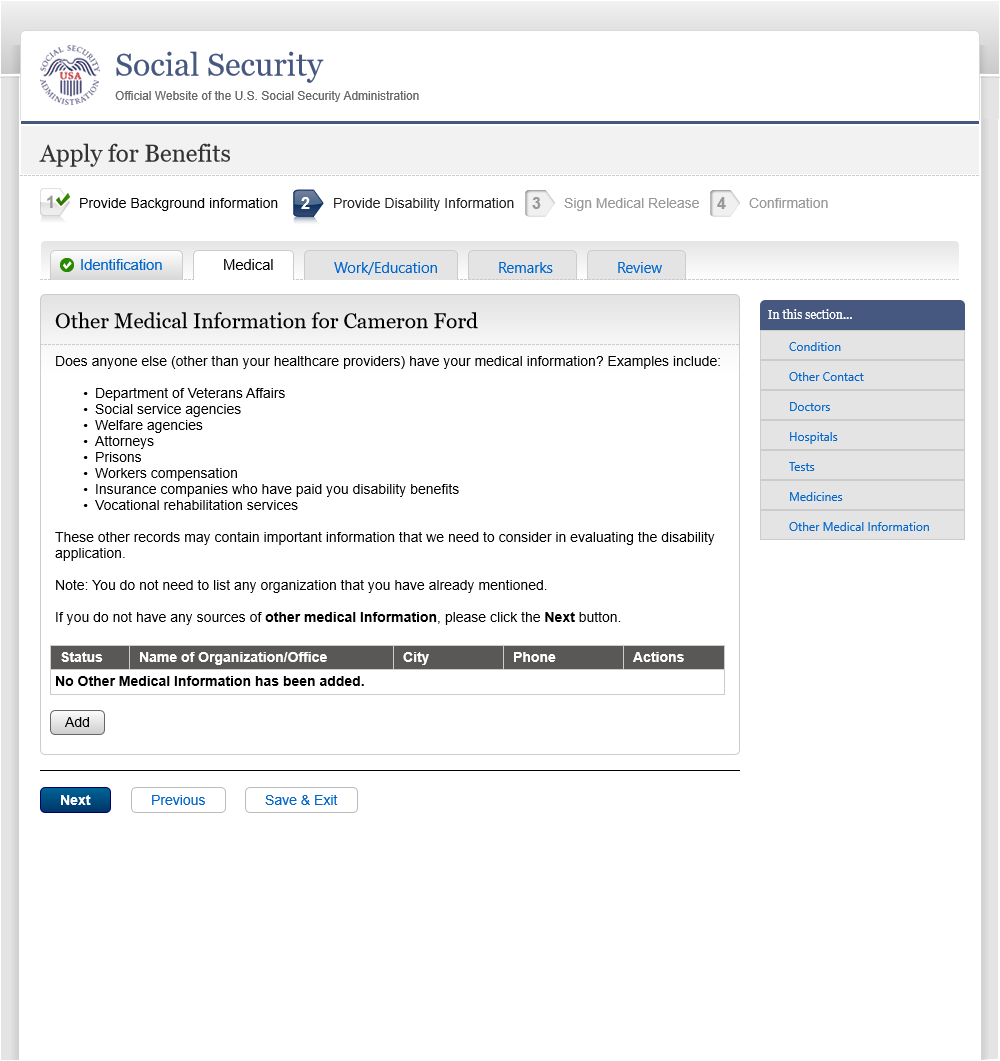This screenshot has width=1000, height=1061.
Task: Select the Medicines sidebar link
Action: coord(815,497)
